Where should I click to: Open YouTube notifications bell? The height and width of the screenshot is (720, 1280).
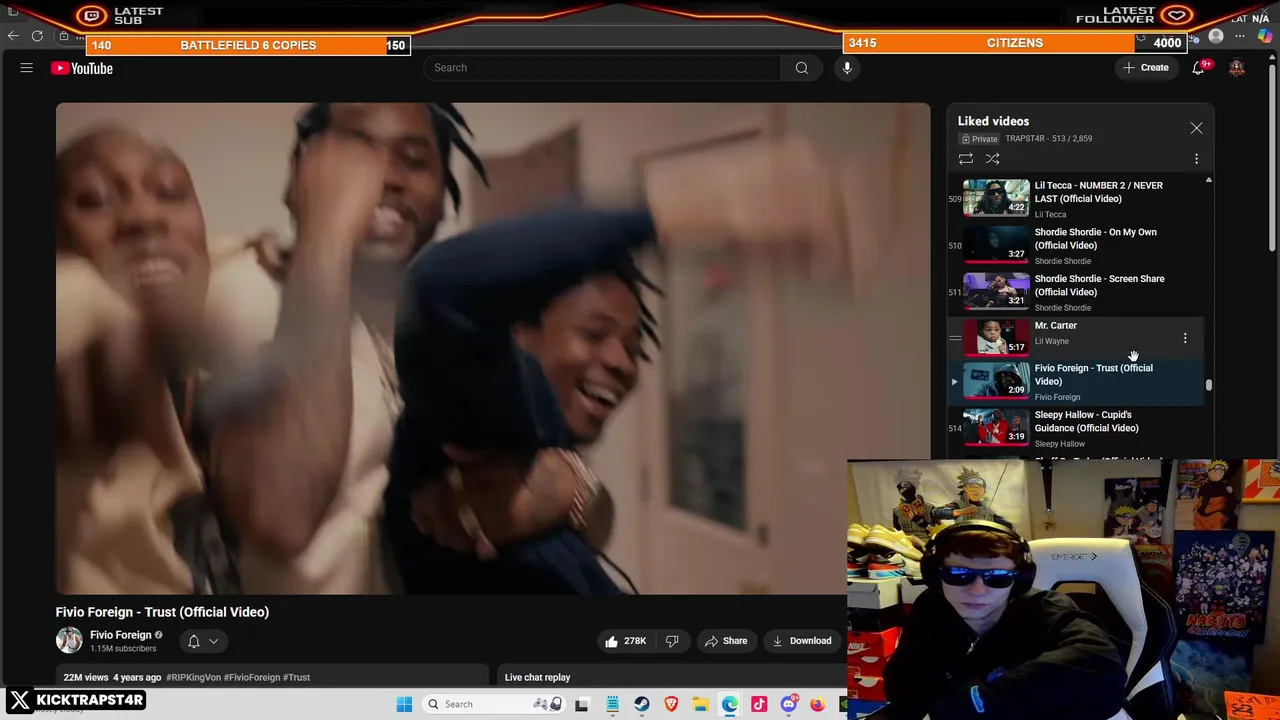[1198, 68]
